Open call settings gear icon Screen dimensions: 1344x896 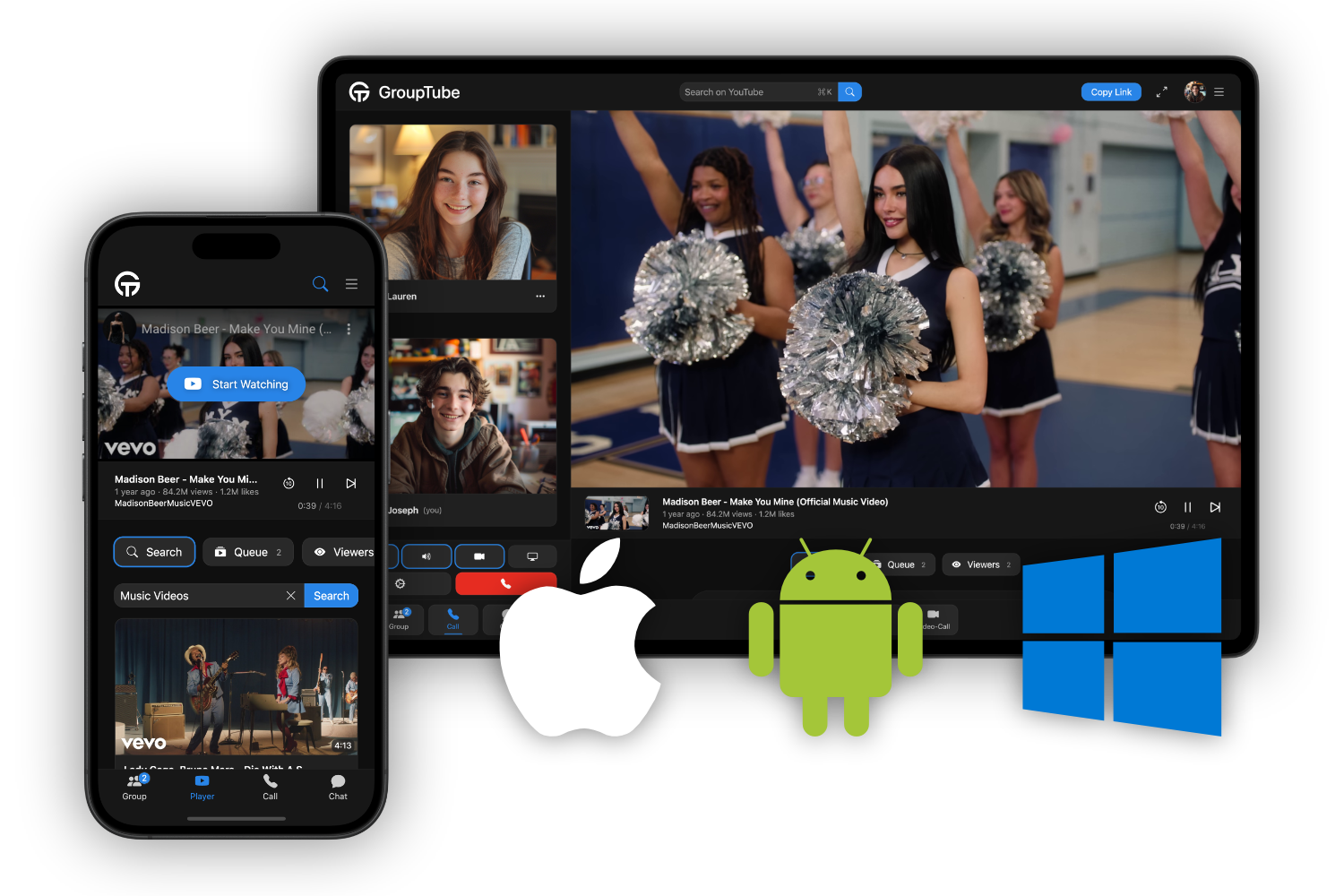coord(401,583)
